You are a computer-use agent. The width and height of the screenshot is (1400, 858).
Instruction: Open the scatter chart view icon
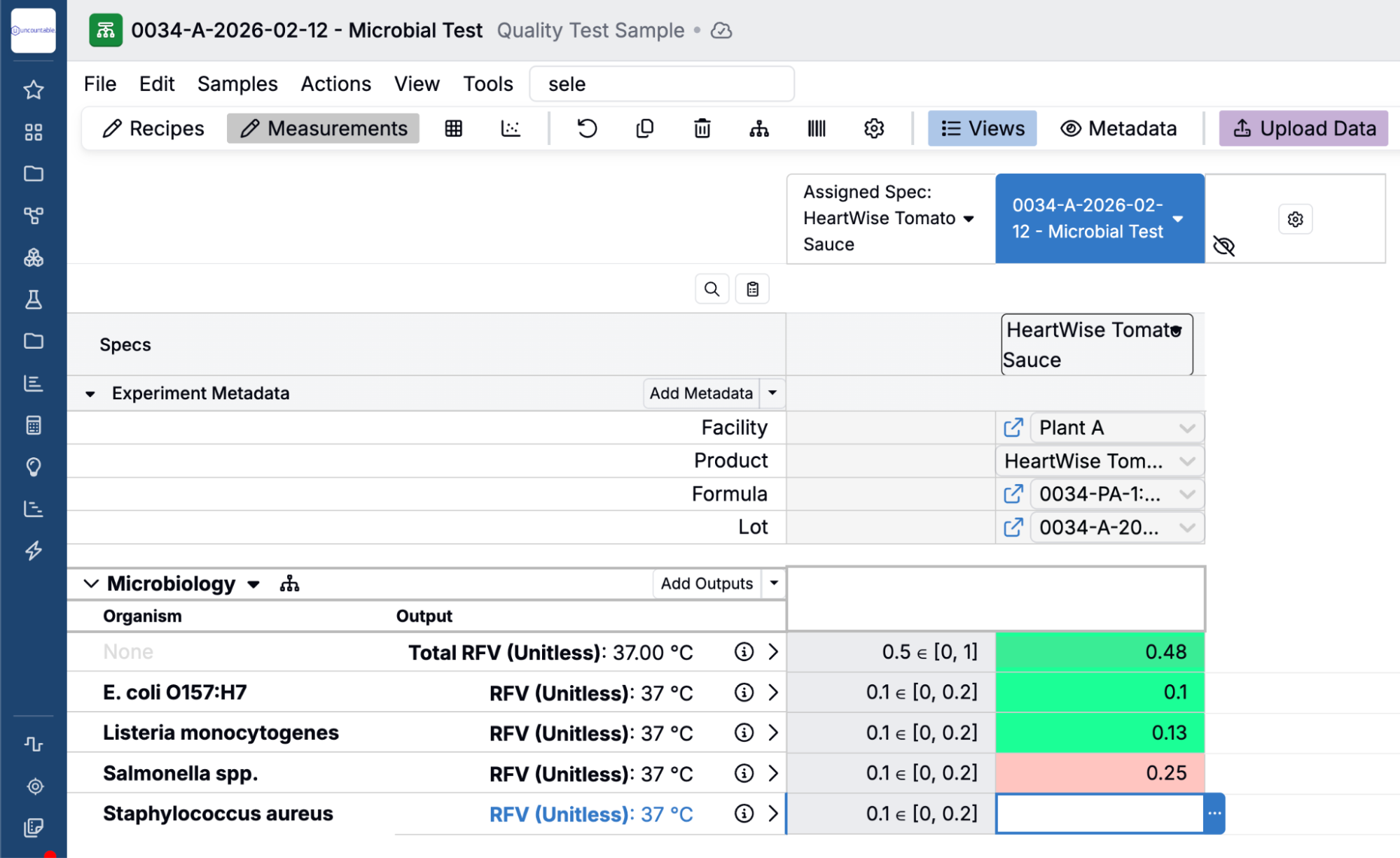click(x=511, y=128)
